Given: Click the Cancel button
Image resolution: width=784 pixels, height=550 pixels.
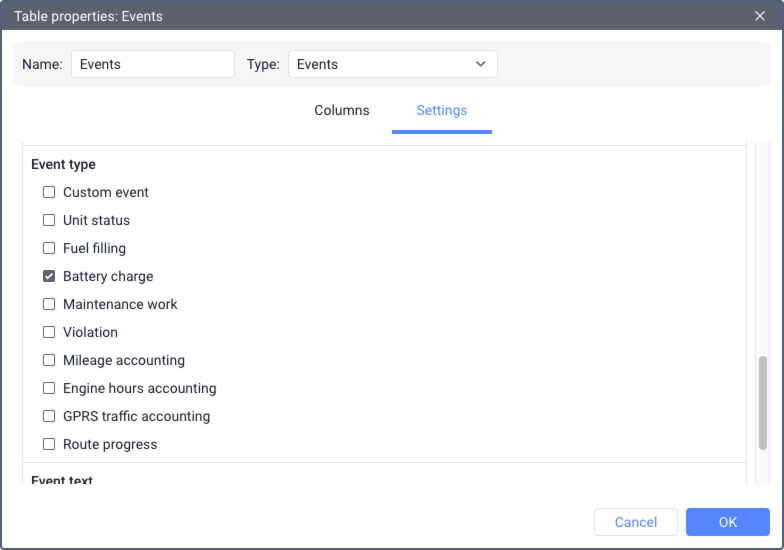Looking at the screenshot, I should (636, 522).
